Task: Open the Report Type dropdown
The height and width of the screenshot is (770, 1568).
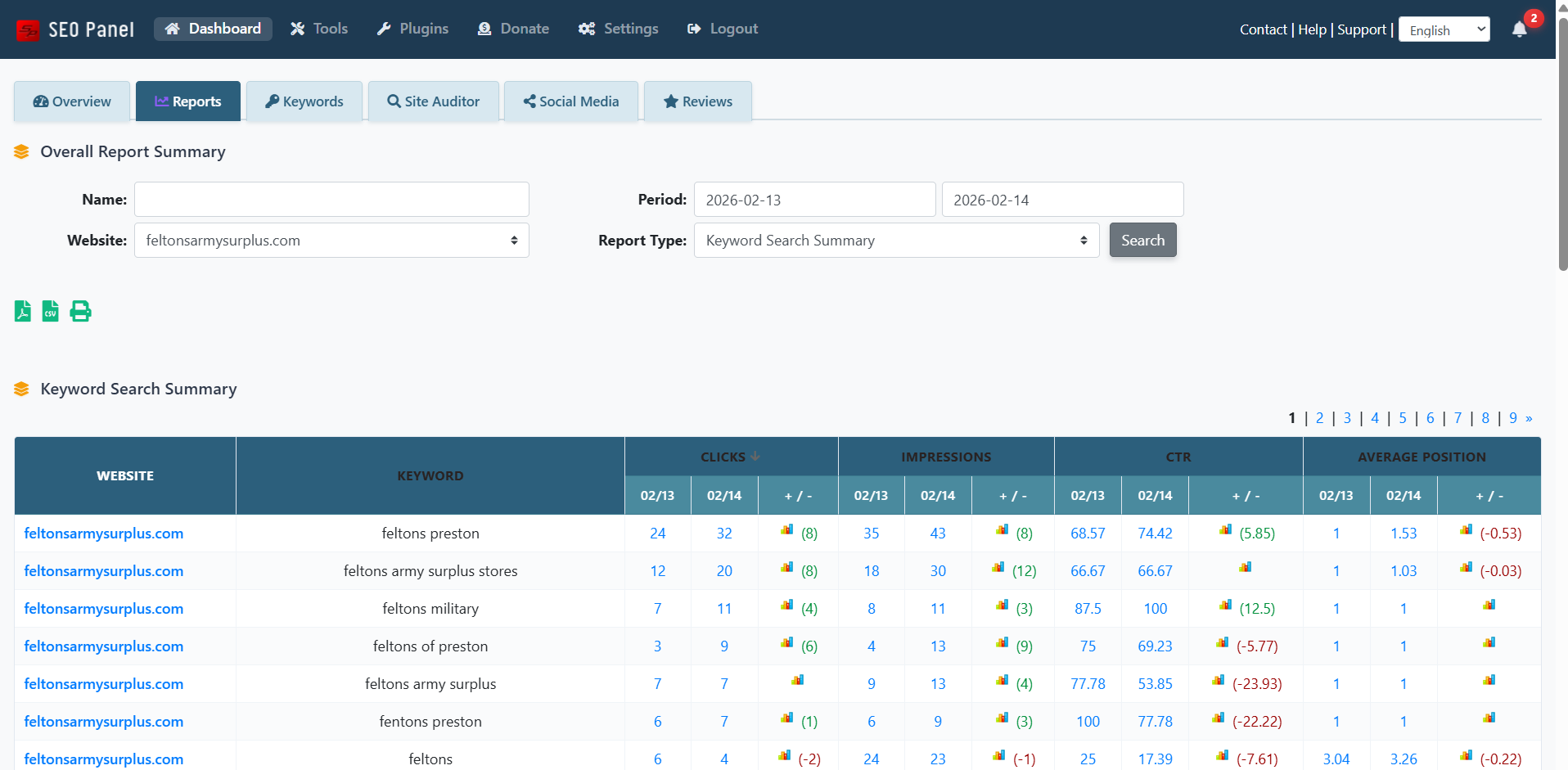Action: 896,240
